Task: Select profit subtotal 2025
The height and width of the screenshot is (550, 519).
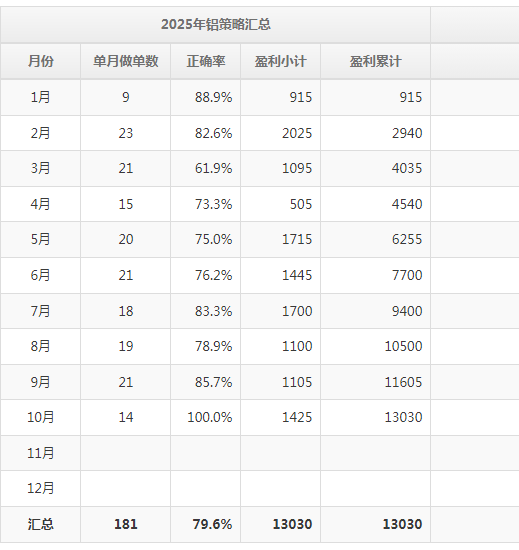Action: click(297, 133)
